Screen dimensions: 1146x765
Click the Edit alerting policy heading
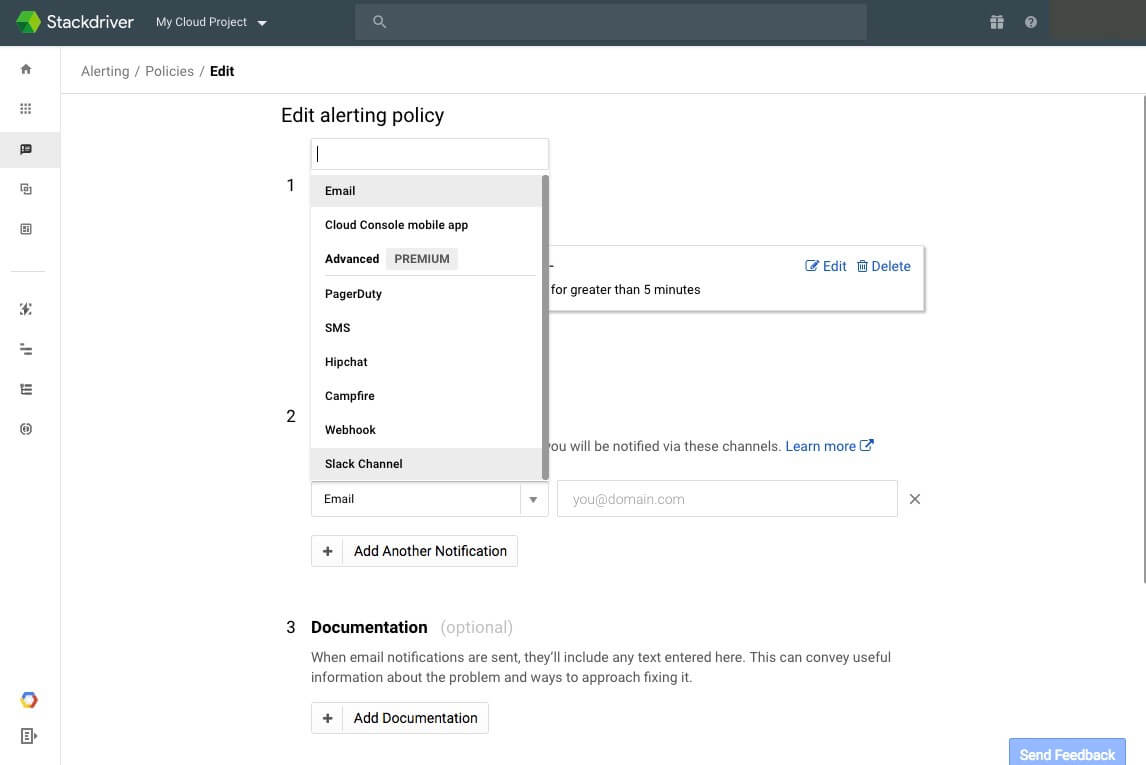coord(363,115)
